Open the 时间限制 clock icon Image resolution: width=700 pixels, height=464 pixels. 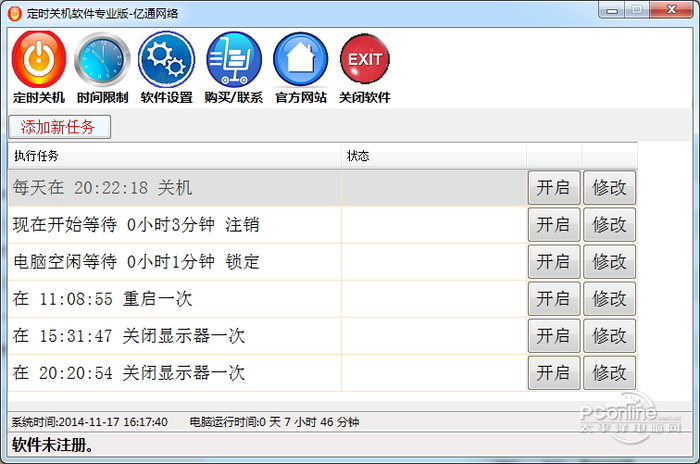[102, 67]
